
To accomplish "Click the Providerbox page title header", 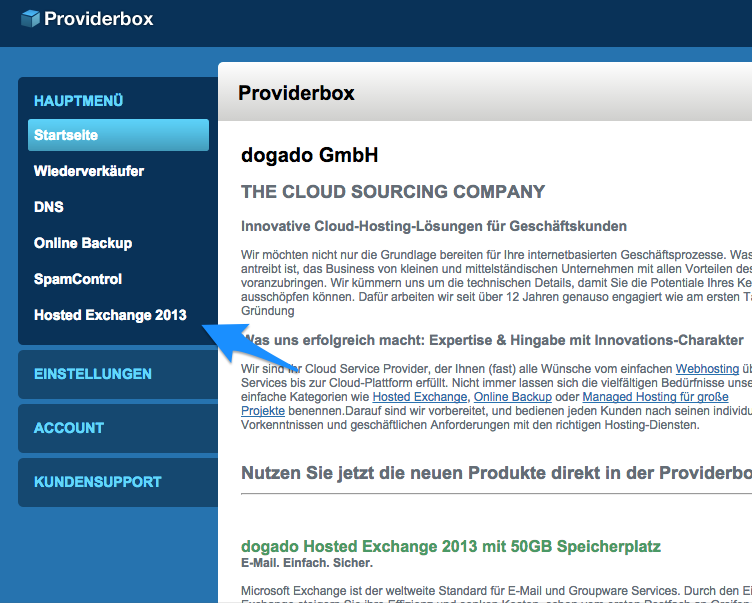I will click(x=296, y=94).
